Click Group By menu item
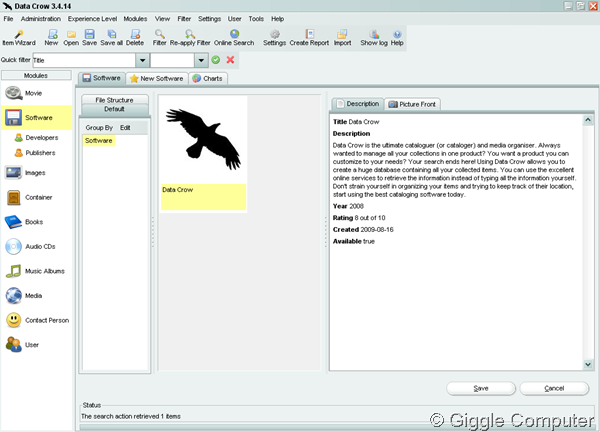This screenshot has height=432, width=600. (99, 127)
